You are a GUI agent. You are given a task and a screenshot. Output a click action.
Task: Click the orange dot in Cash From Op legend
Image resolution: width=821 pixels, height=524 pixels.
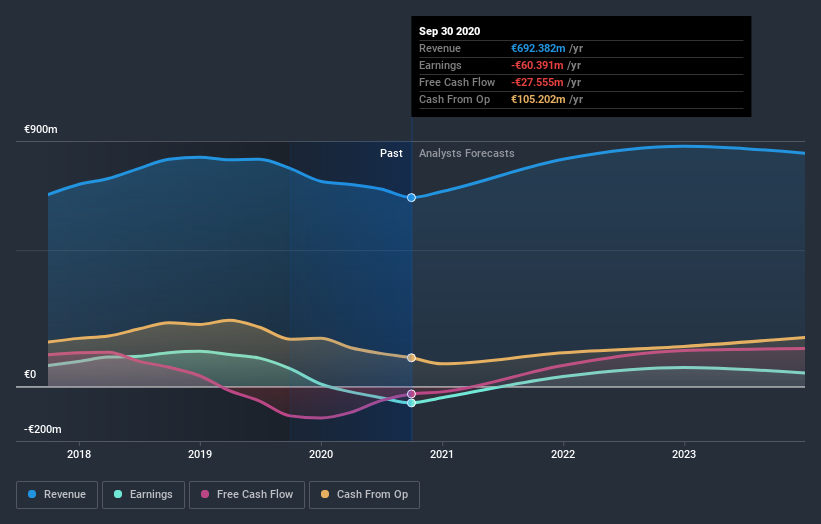(325, 494)
